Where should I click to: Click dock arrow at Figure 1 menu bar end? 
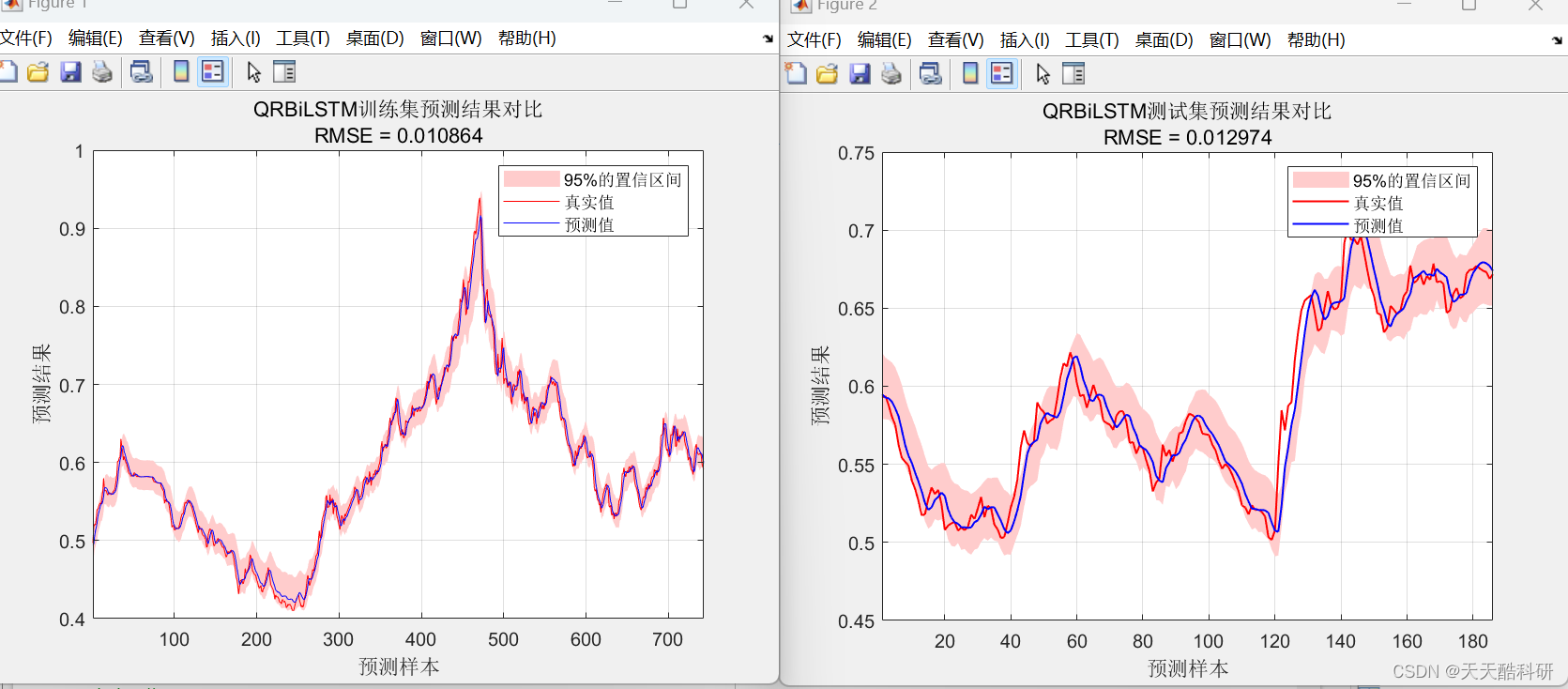769,38
